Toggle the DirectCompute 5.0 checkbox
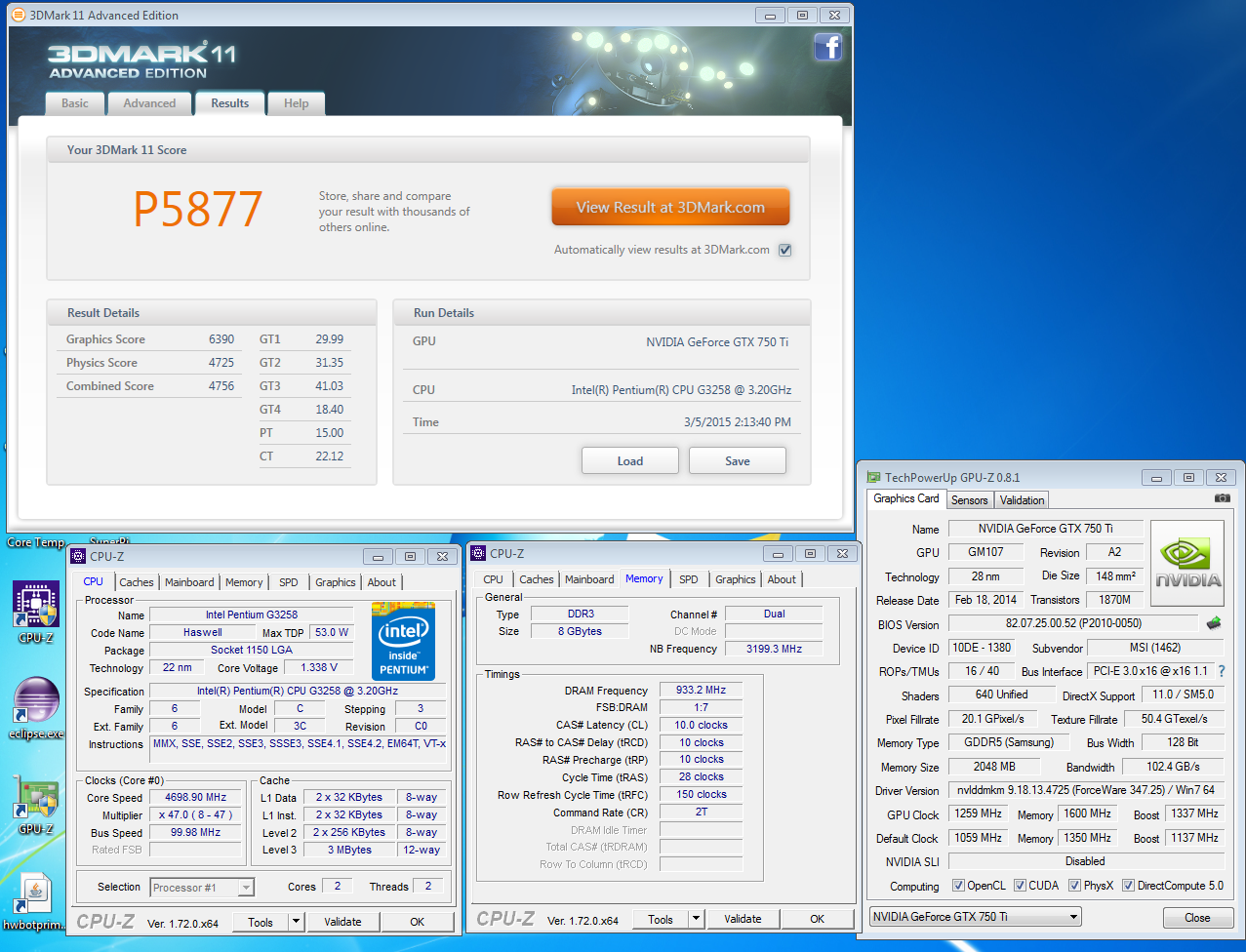 point(1128,886)
